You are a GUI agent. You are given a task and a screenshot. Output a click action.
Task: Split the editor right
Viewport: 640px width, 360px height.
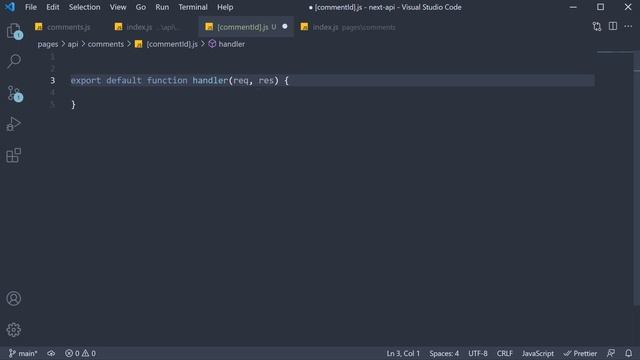[x=613, y=26]
